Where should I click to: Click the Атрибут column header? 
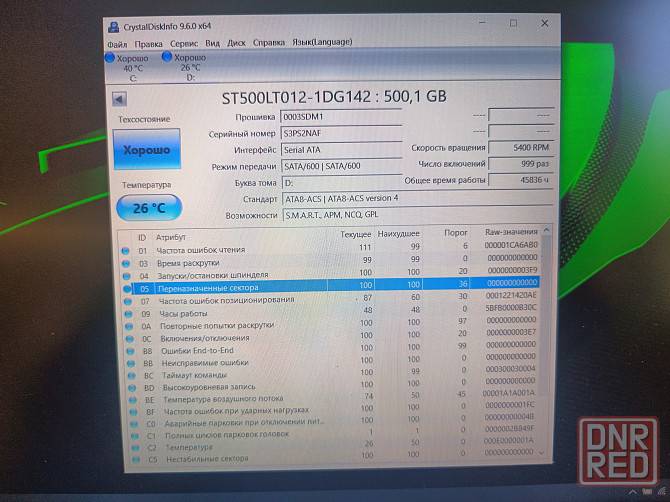coord(170,237)
